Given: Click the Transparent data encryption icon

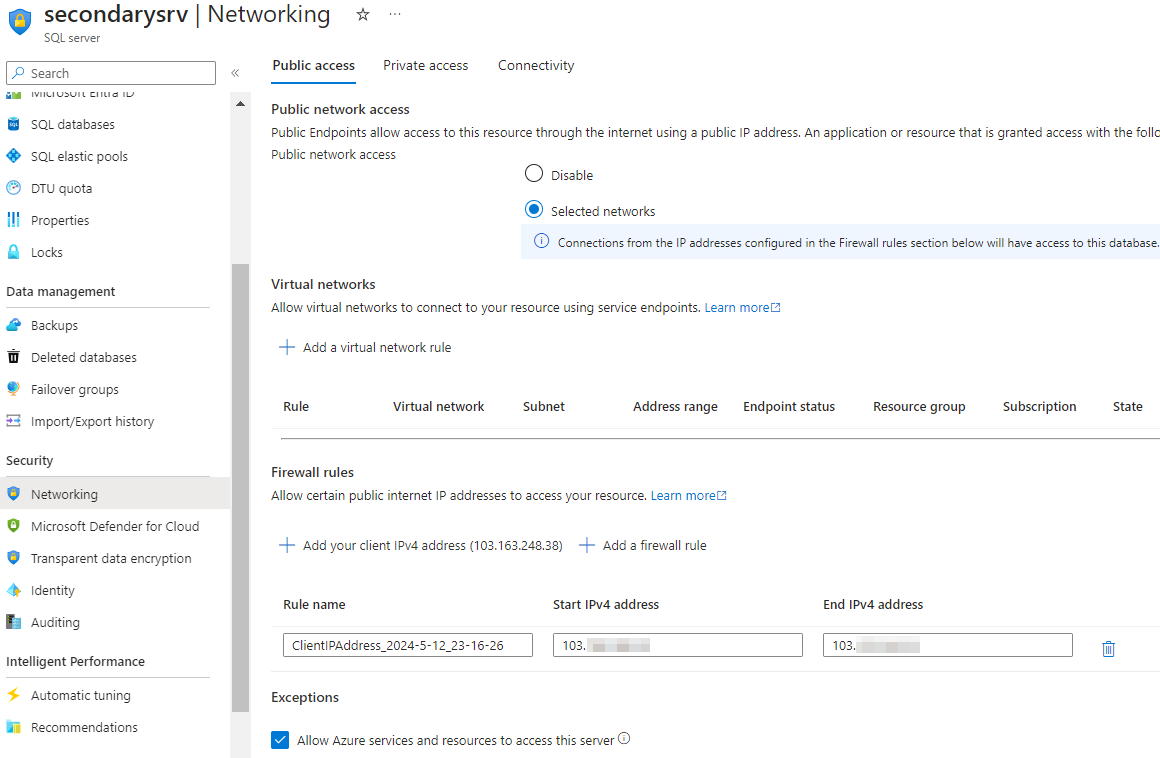Looking at the screenshot, I should click(13, 558).
